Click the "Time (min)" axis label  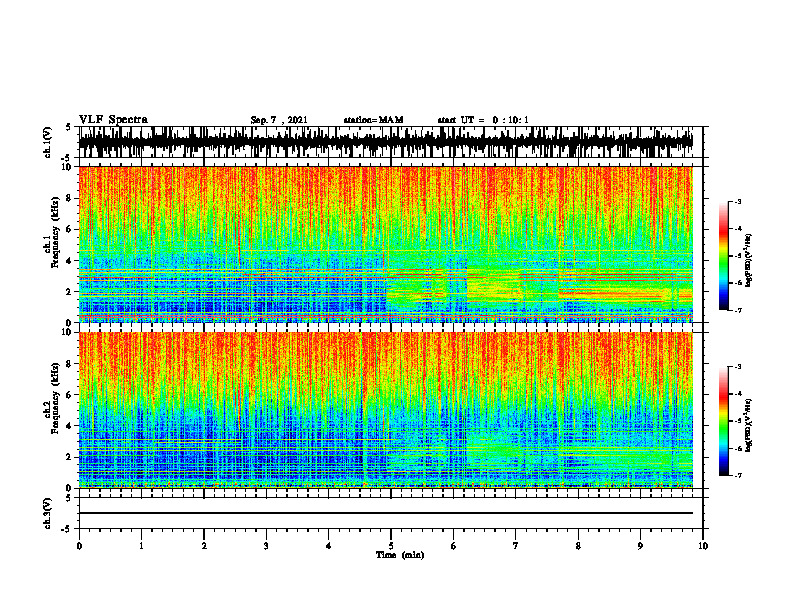400,555
